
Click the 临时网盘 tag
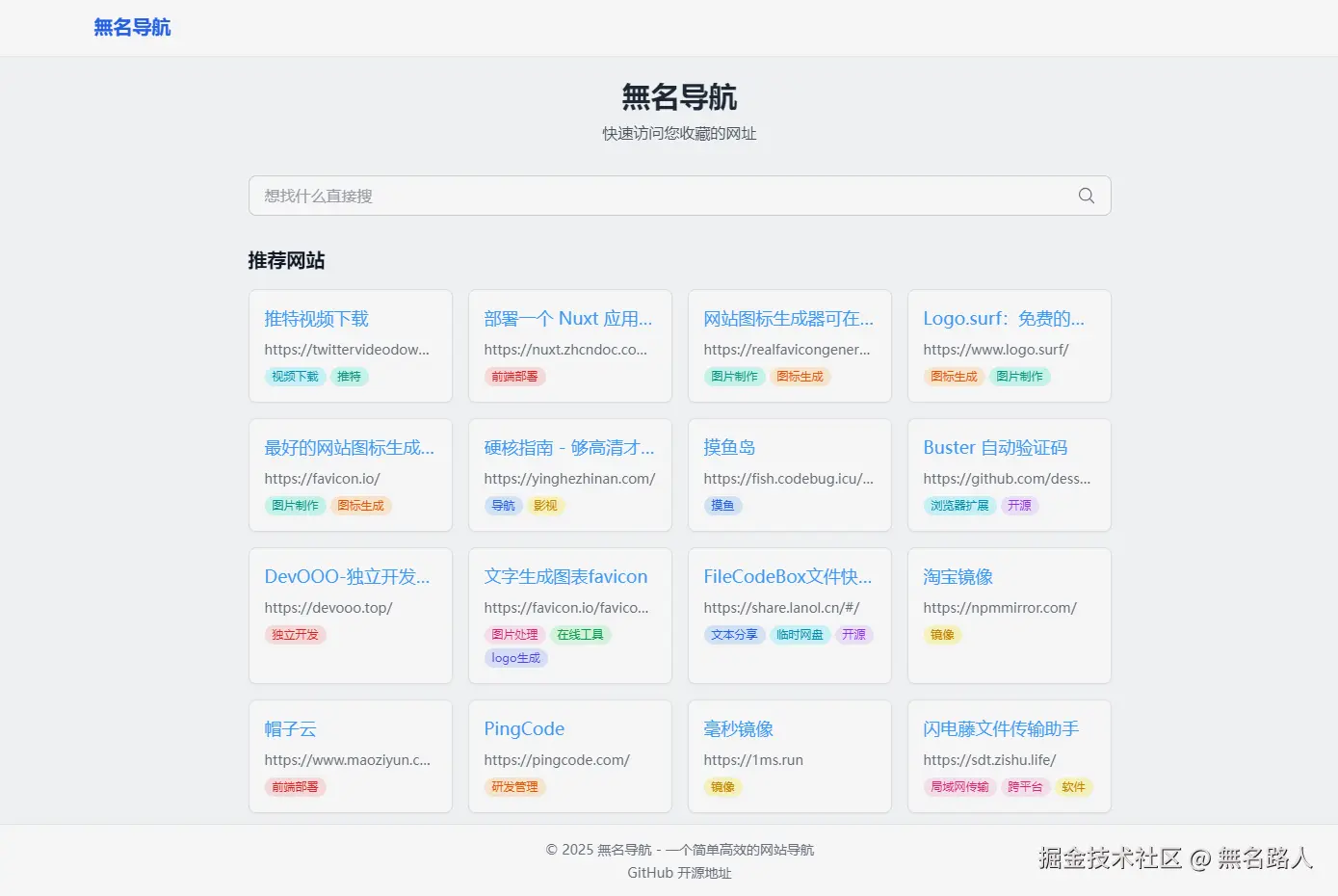click(x=800, y=635)
